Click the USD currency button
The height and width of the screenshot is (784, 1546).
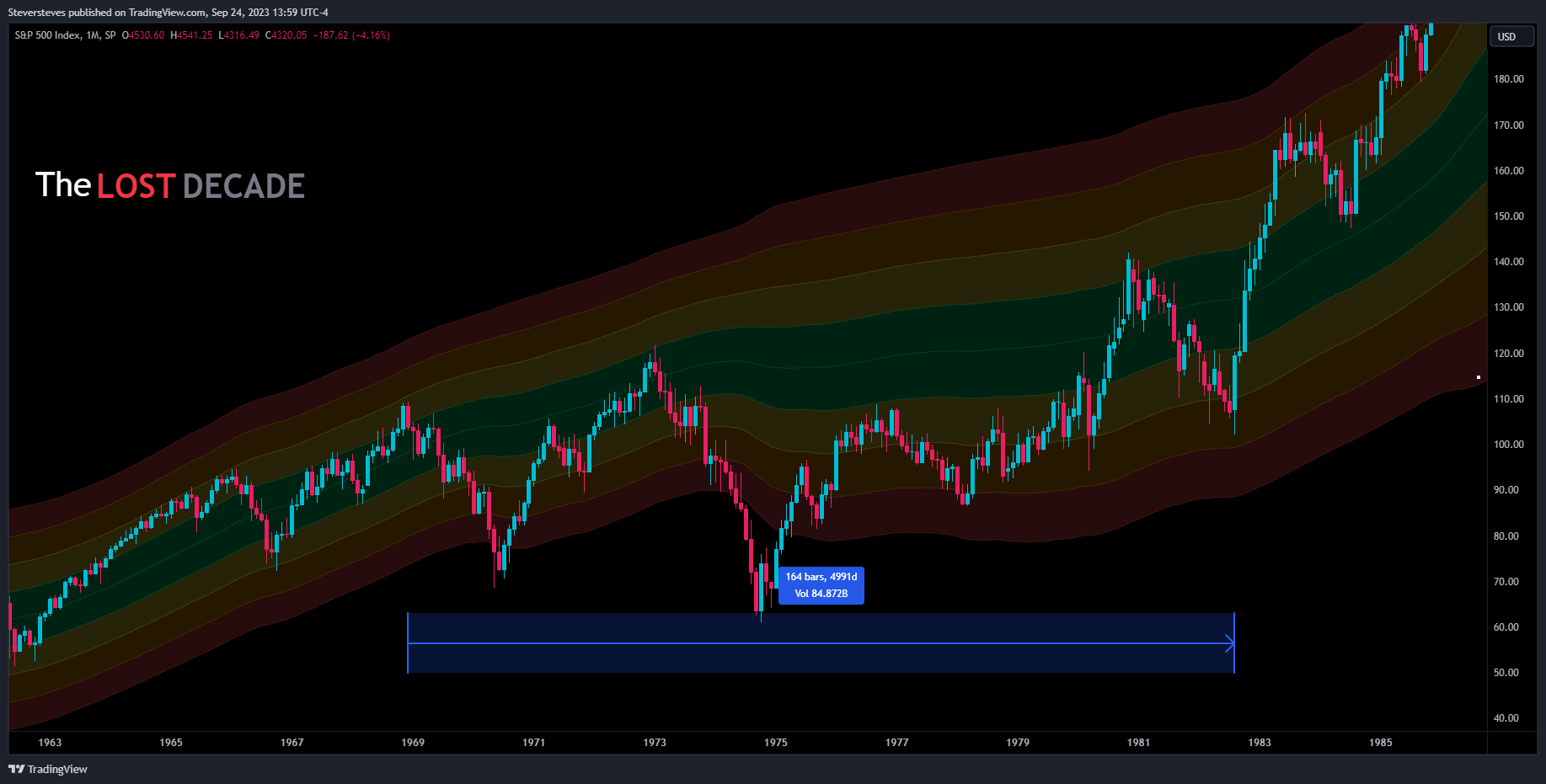[x=1511, y=36]
